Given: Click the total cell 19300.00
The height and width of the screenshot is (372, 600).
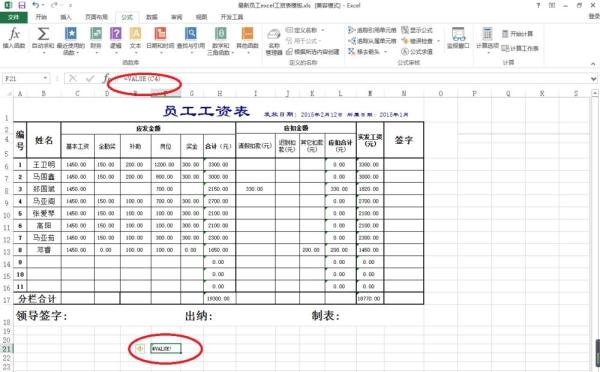Looking at the screenshot, I should (219, 299).
